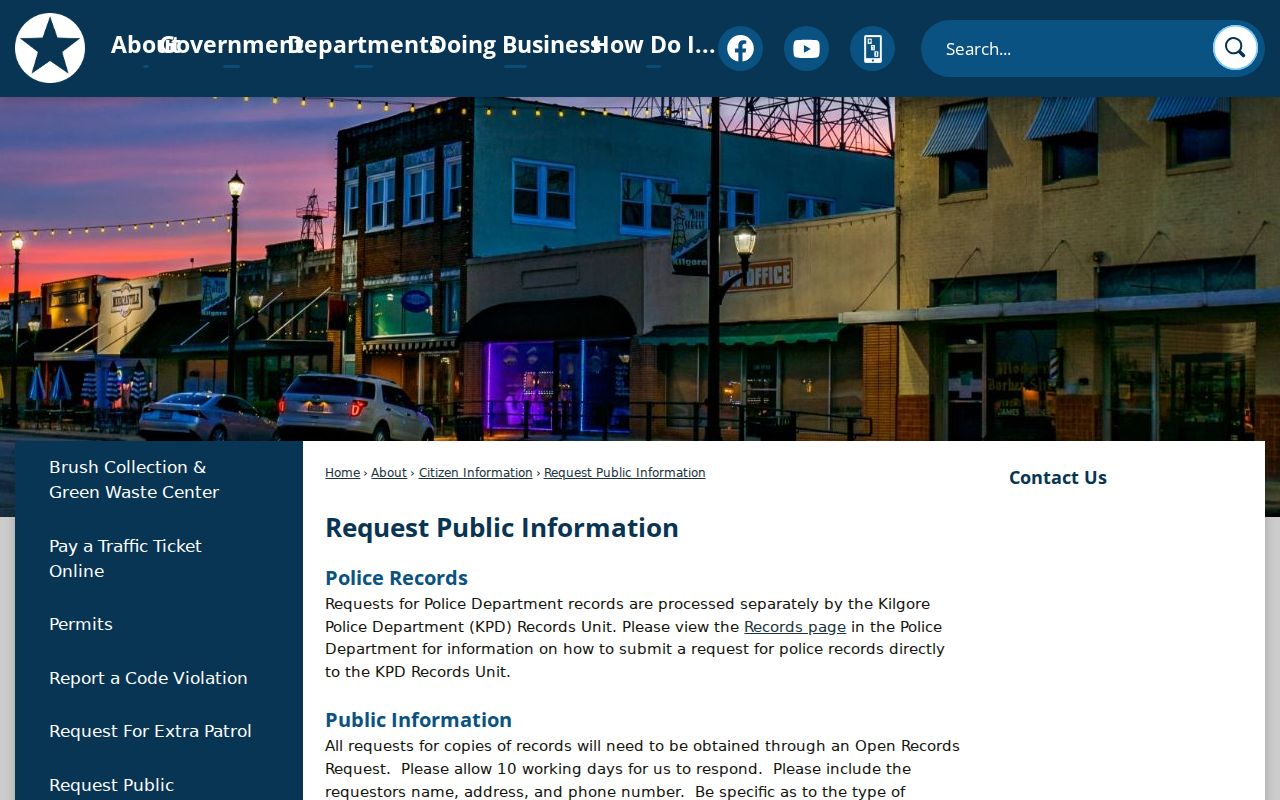Open the Records page link
1280x800 pixels.
[795, 627]
